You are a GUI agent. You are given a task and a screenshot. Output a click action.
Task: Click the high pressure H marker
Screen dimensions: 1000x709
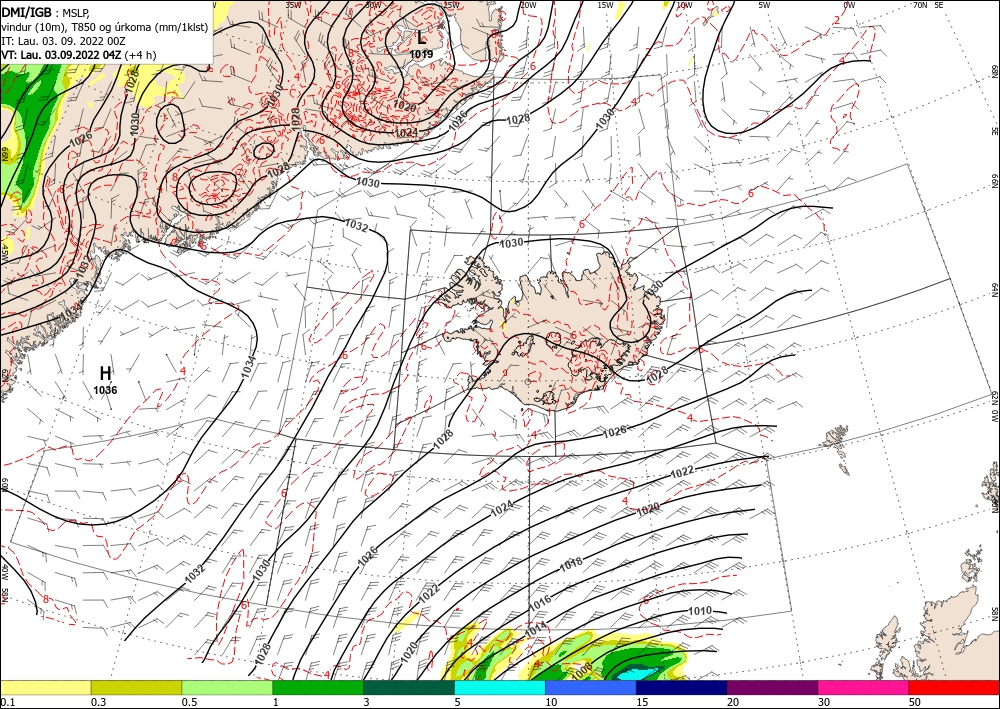point(105,374)
